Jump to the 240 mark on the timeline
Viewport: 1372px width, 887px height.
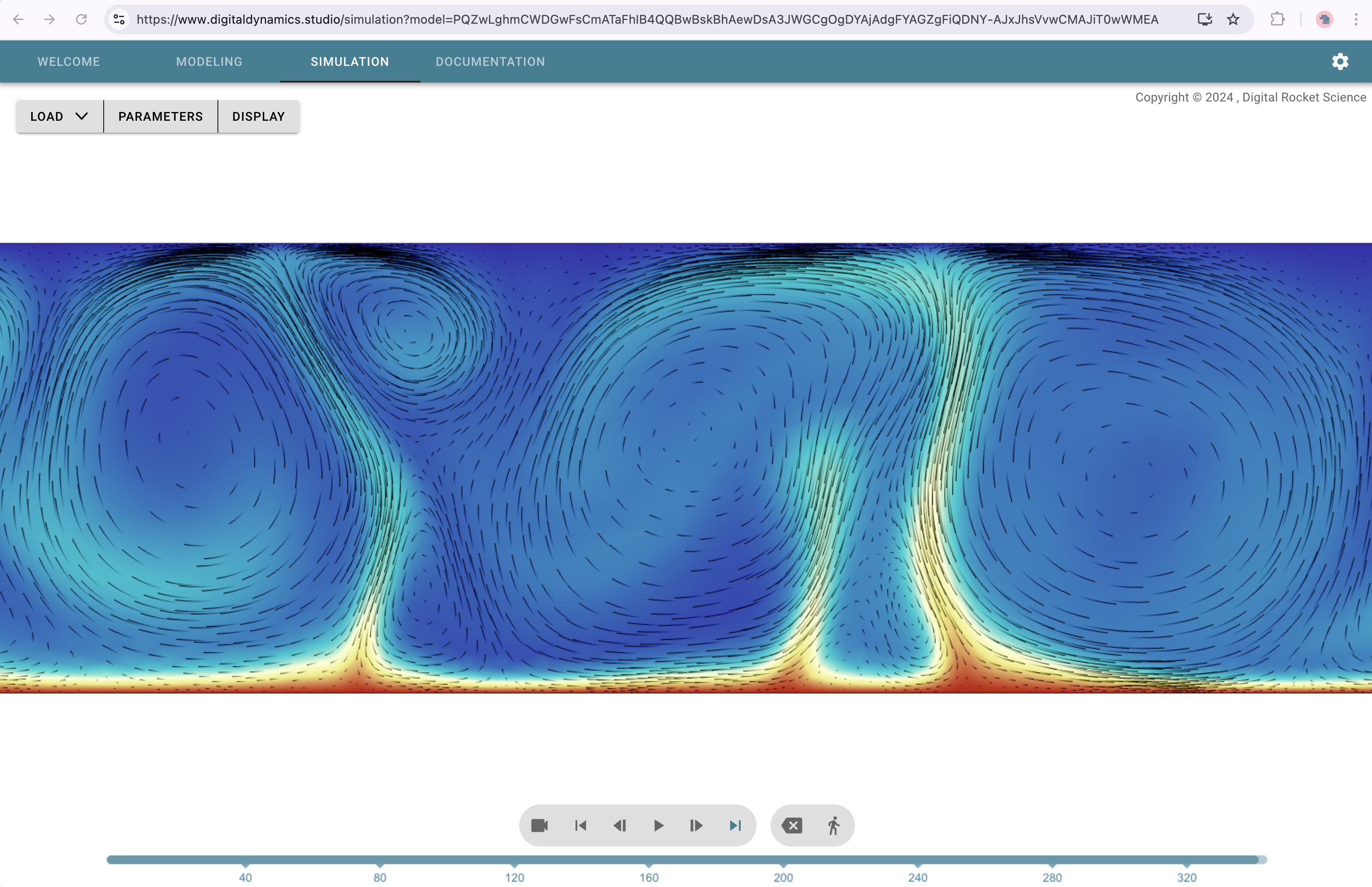(918, 877)
